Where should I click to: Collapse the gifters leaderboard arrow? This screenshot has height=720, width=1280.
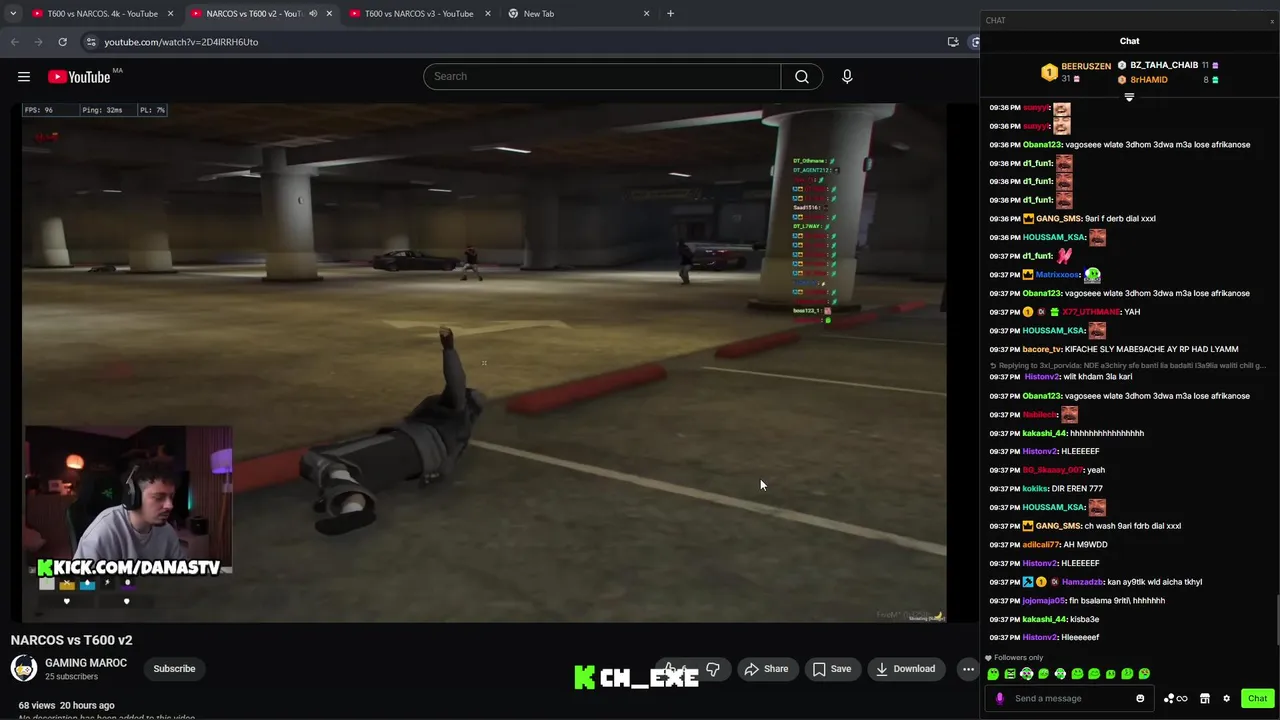1129,97
